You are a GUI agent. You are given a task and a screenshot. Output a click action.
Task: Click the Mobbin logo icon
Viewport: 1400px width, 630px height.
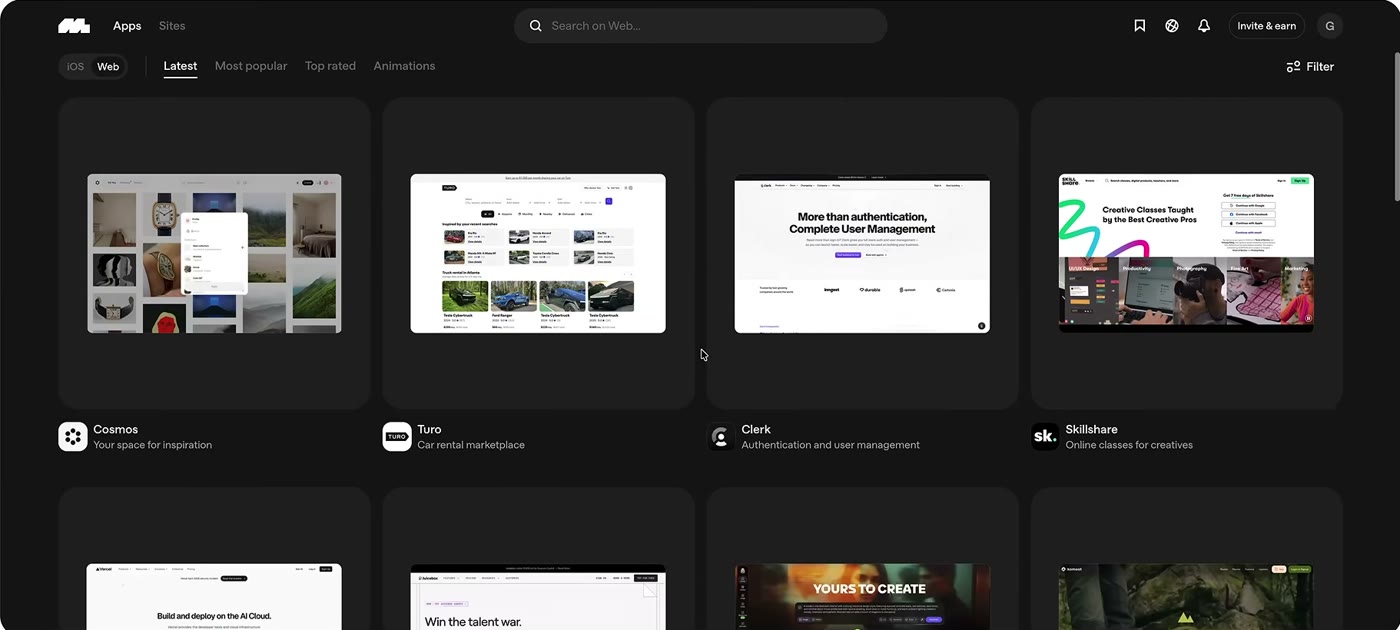[x=74, y=26]
